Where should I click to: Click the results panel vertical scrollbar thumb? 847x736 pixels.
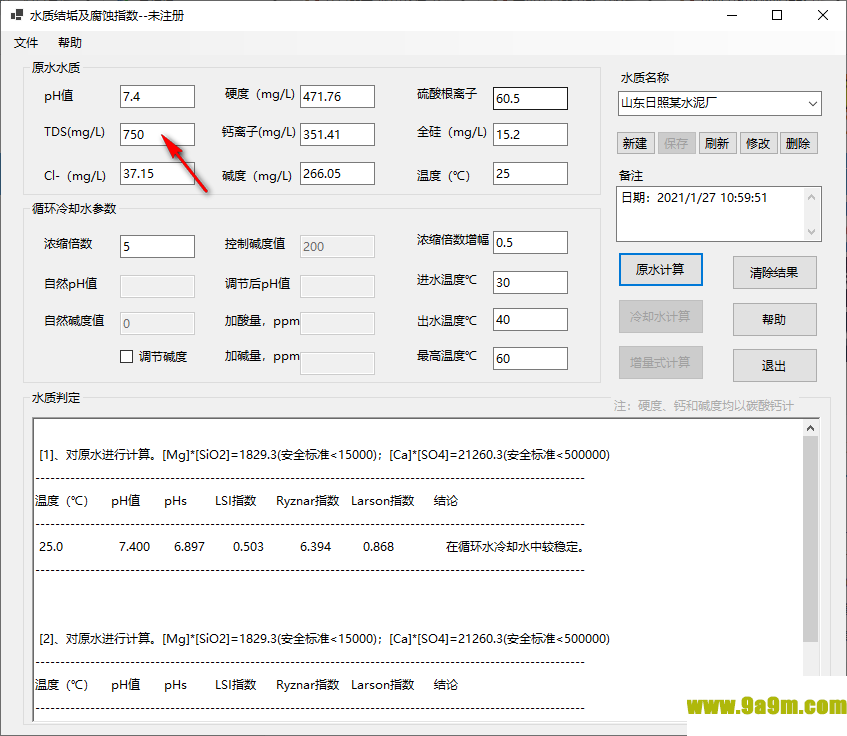tap(810, 539)
